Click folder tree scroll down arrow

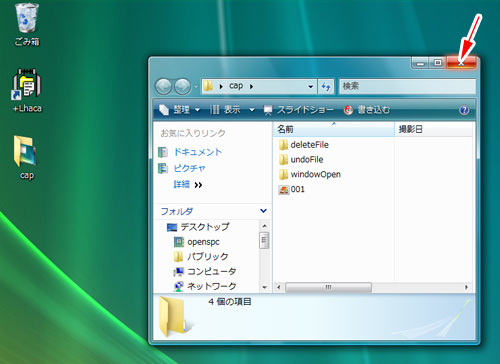coord(265,287)
